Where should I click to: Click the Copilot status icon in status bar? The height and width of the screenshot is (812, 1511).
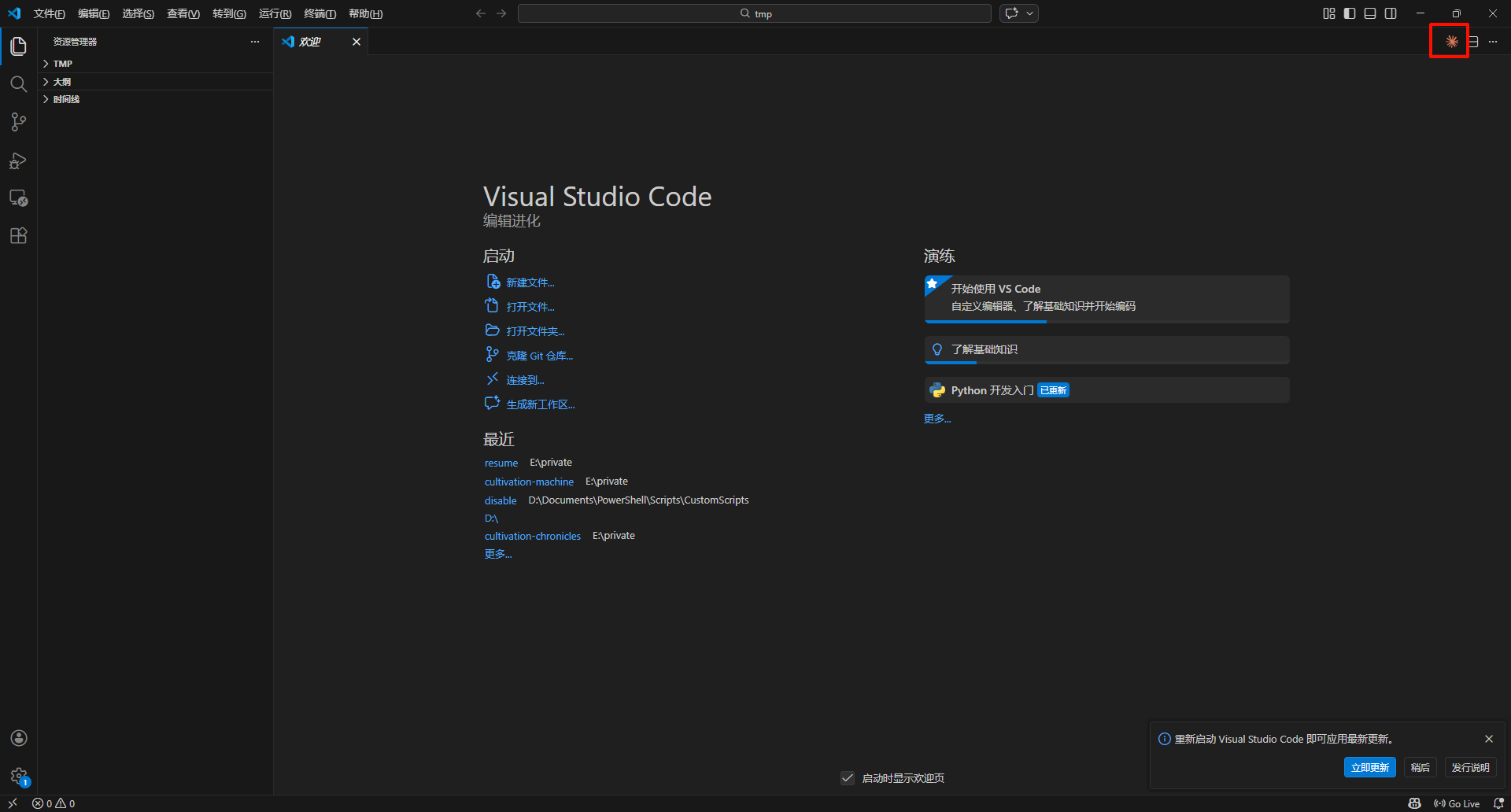coord(1414,803)
